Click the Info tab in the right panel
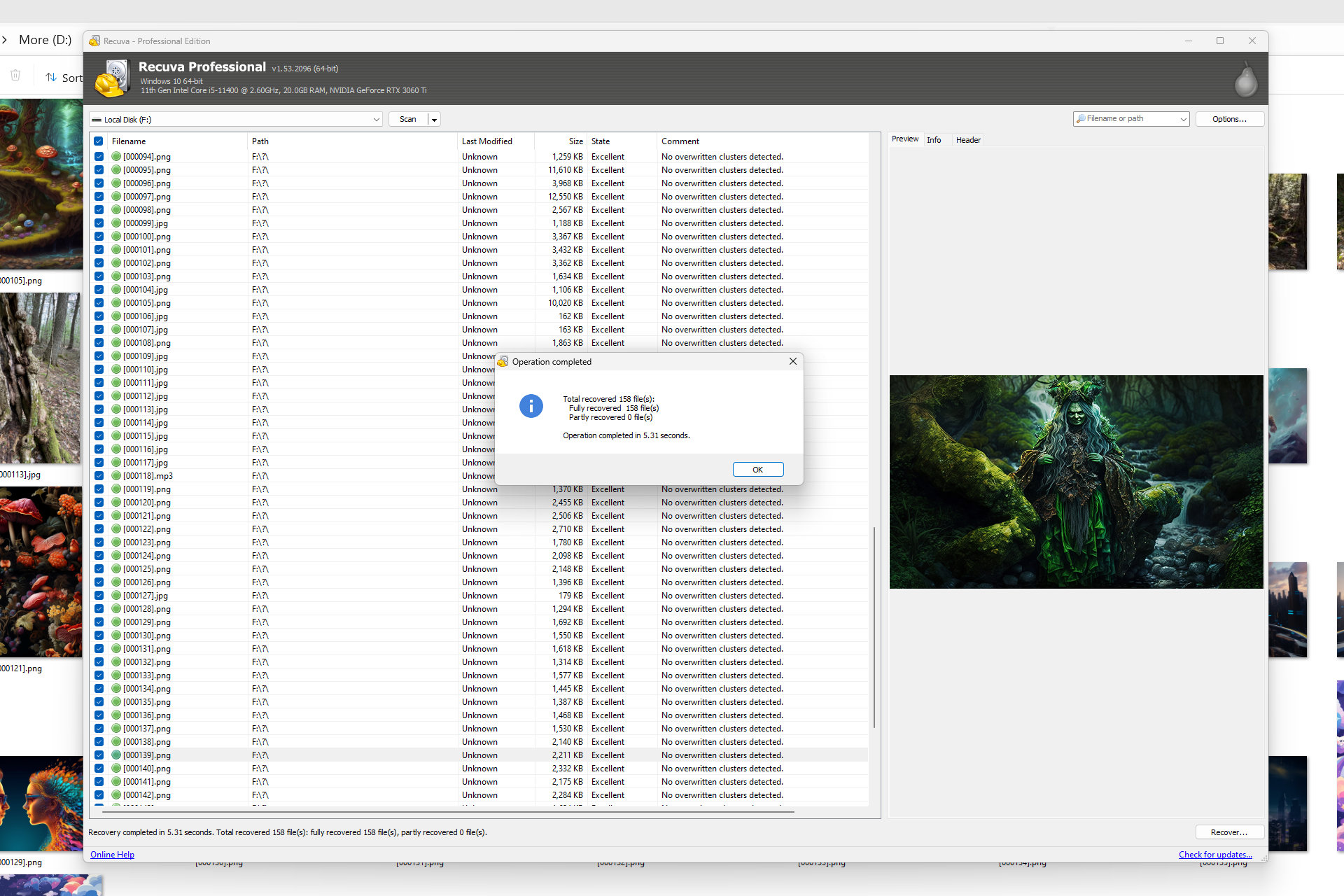The height and width of the screenshot is (896, 1344). [x=933, y=140]
